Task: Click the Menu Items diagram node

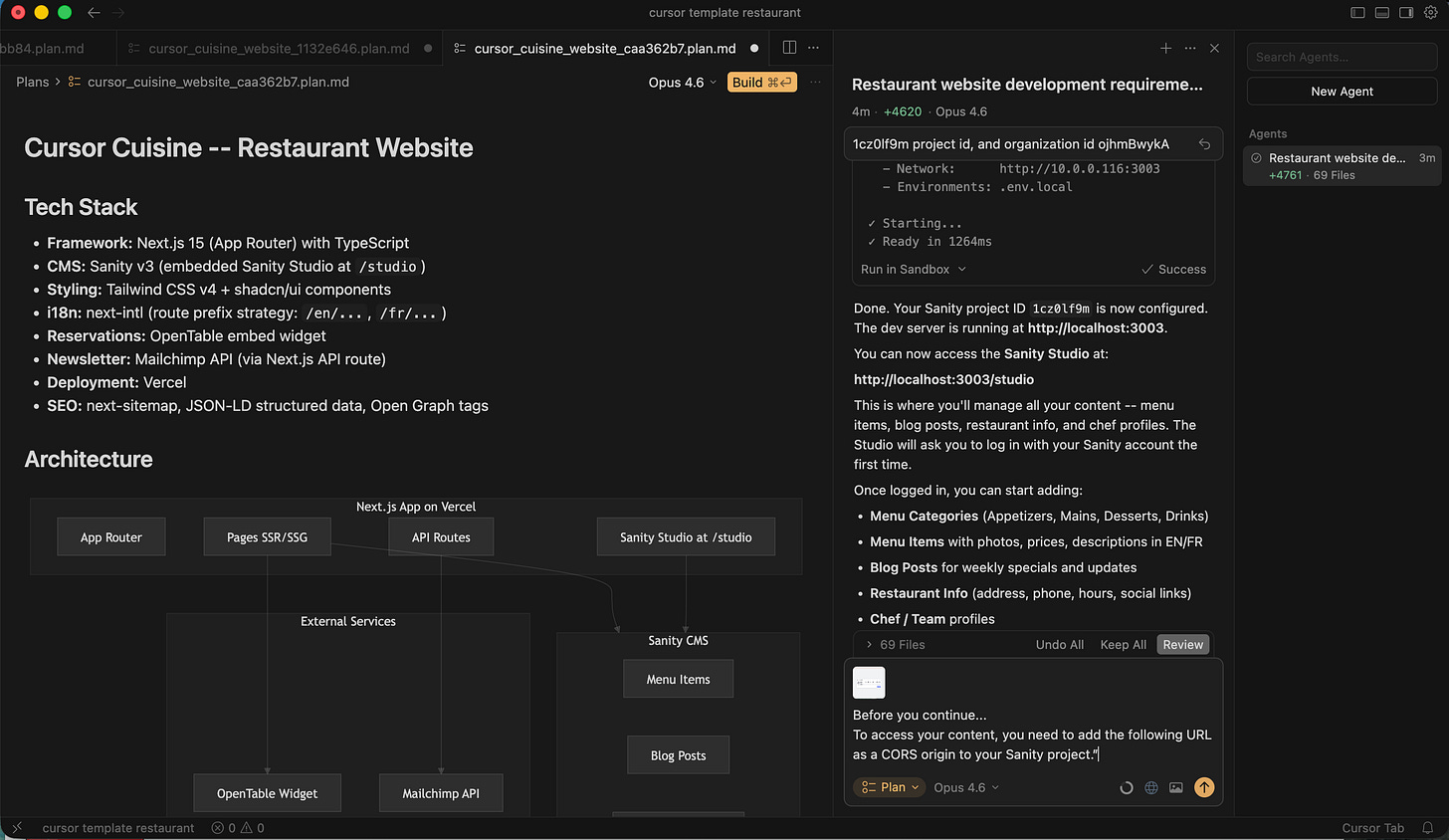Action: pyautogui.click(x=679, y=679)
